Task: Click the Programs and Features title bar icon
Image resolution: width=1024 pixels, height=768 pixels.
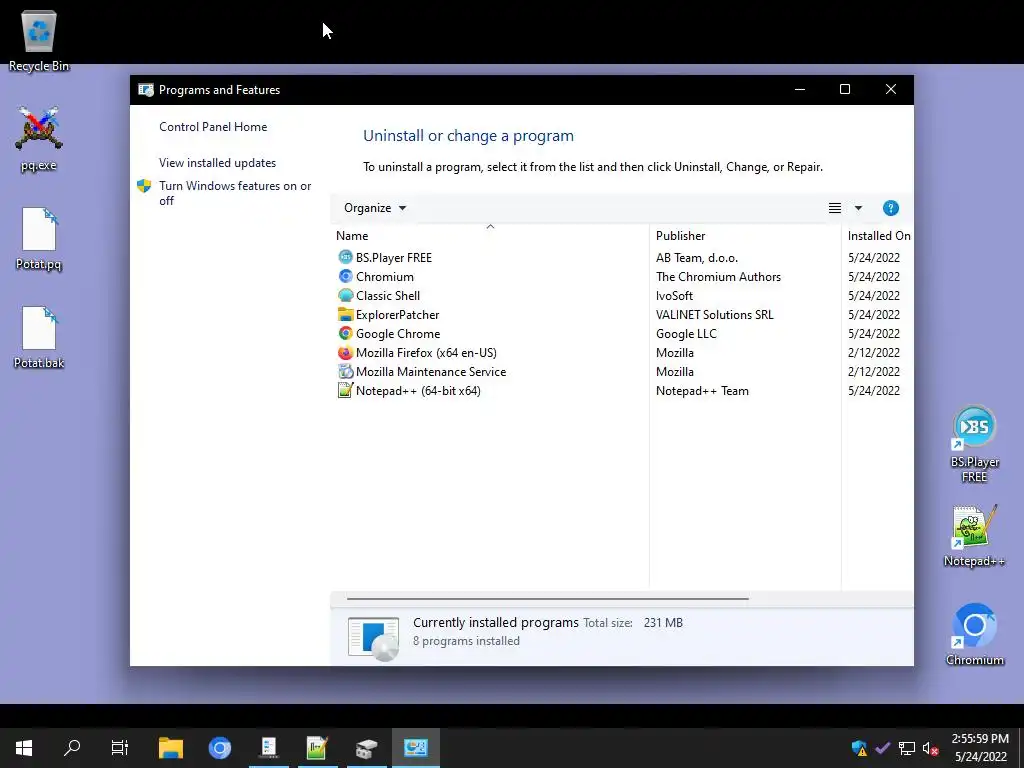Action: (x=146, y=89)
